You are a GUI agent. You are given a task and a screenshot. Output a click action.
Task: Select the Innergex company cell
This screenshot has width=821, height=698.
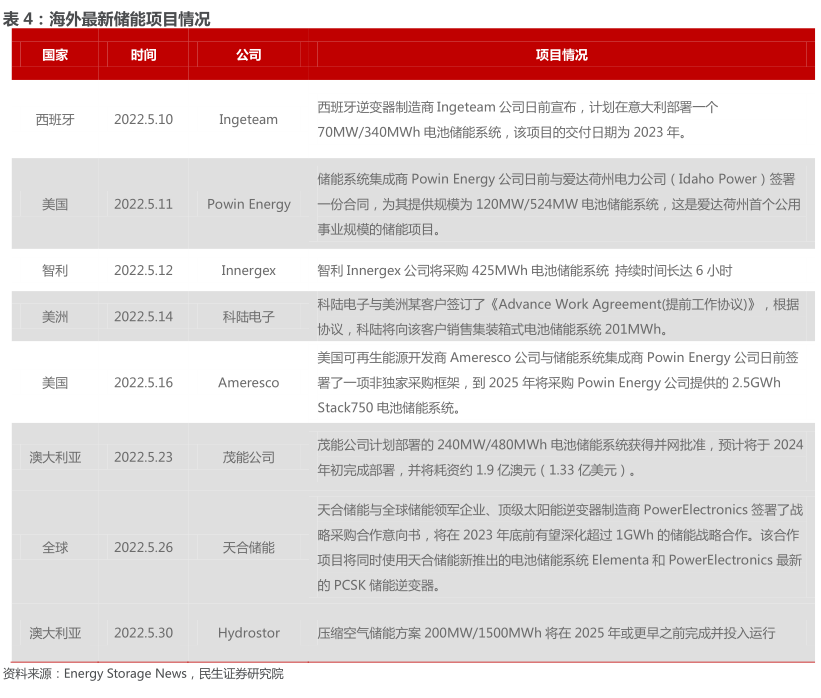point(248,270)
